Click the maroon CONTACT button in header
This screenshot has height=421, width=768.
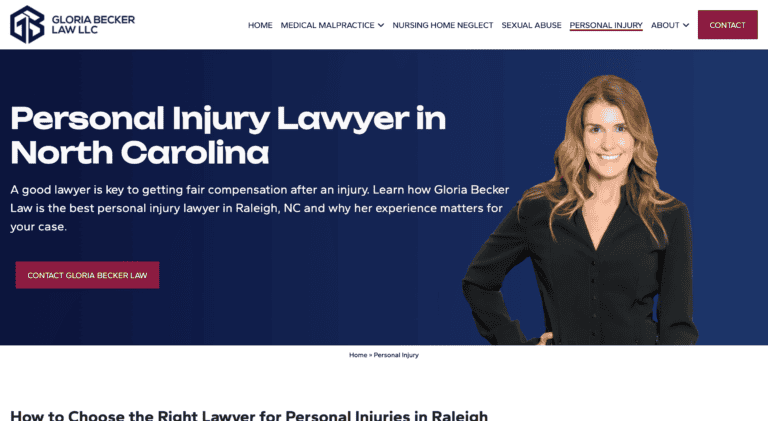(727, 24)
